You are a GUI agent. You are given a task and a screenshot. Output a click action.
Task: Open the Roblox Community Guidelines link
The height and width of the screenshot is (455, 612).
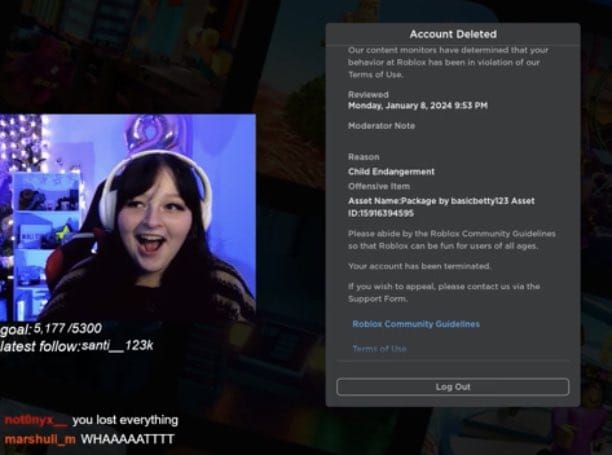pyautogui.click(x=416, y=324)
